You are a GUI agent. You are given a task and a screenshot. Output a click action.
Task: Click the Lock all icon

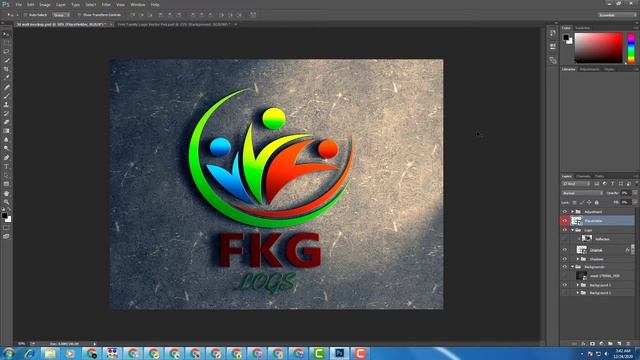point(596,202)
